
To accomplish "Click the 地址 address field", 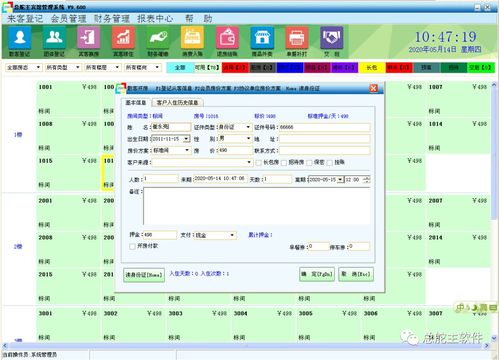I will click(324, 139).
